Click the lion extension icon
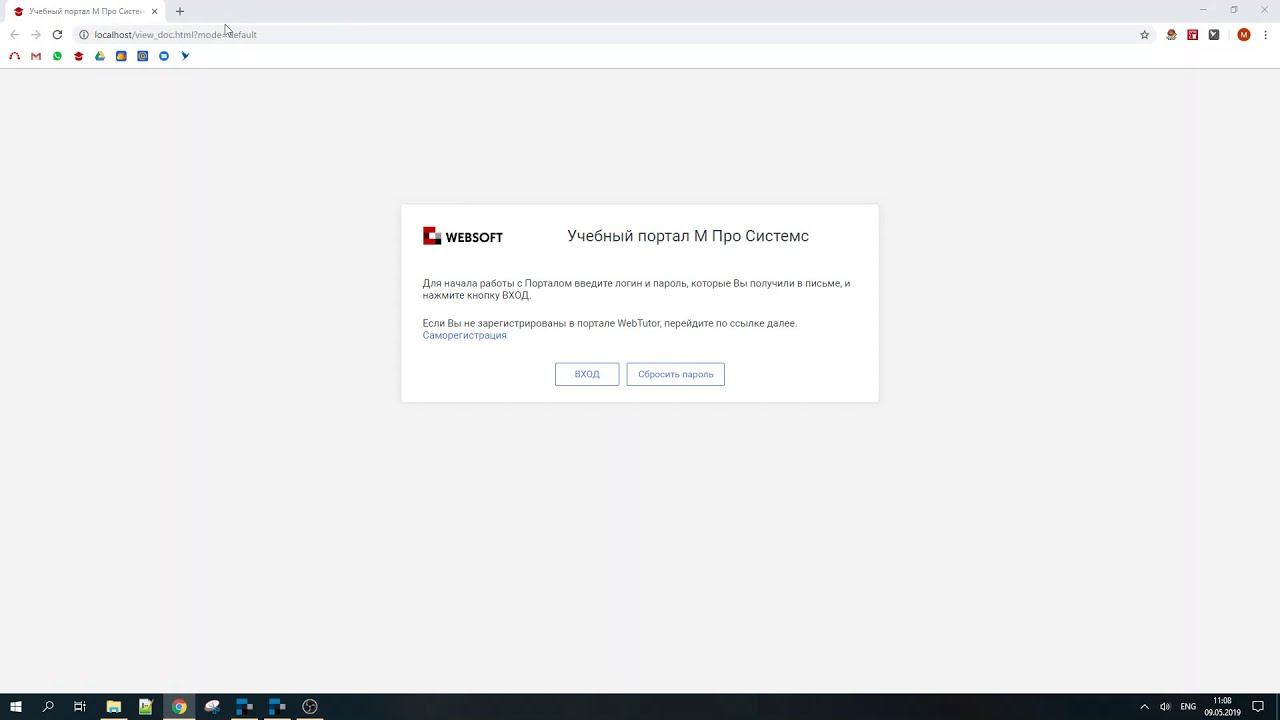The image size is (1280, 720). [1171, 34]
